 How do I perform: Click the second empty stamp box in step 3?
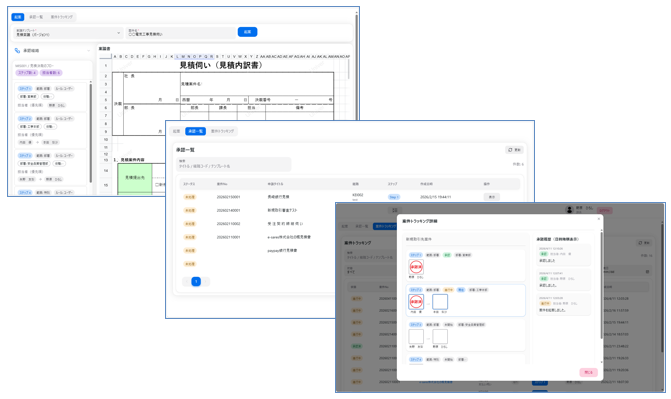[440, 336]
